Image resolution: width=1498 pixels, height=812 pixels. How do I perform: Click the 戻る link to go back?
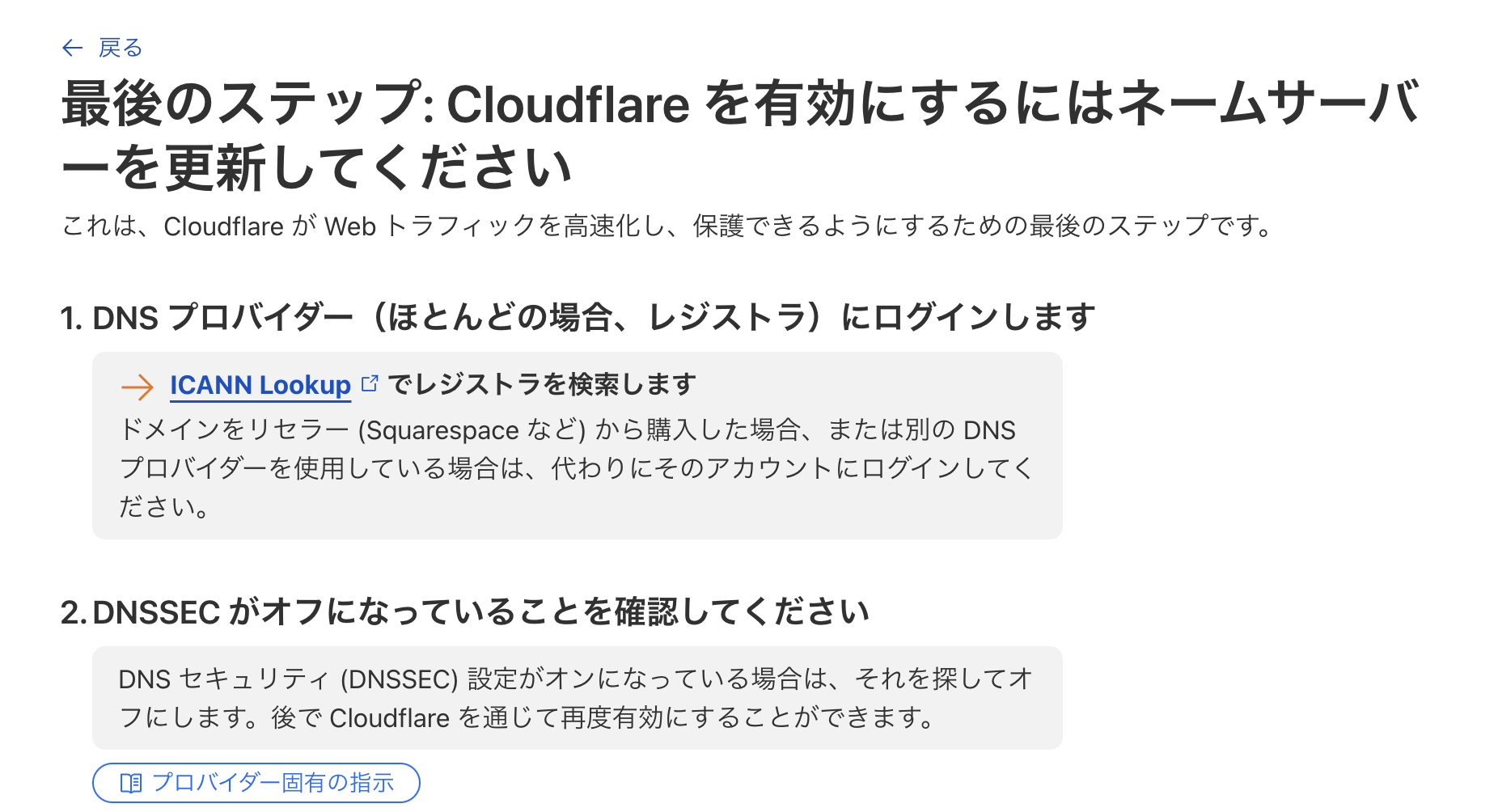point(120,48)
